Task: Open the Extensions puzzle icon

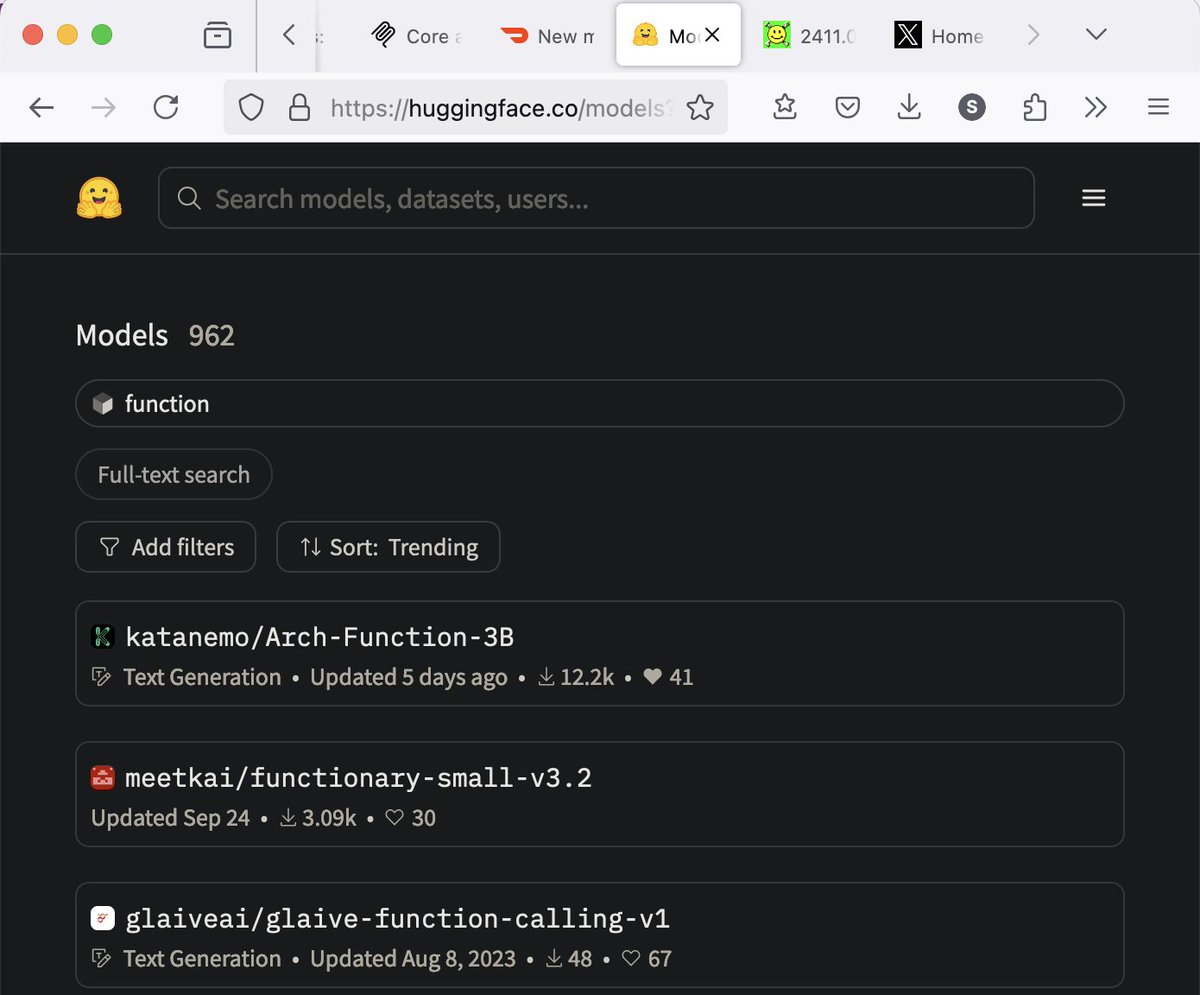Action: 1035,107
